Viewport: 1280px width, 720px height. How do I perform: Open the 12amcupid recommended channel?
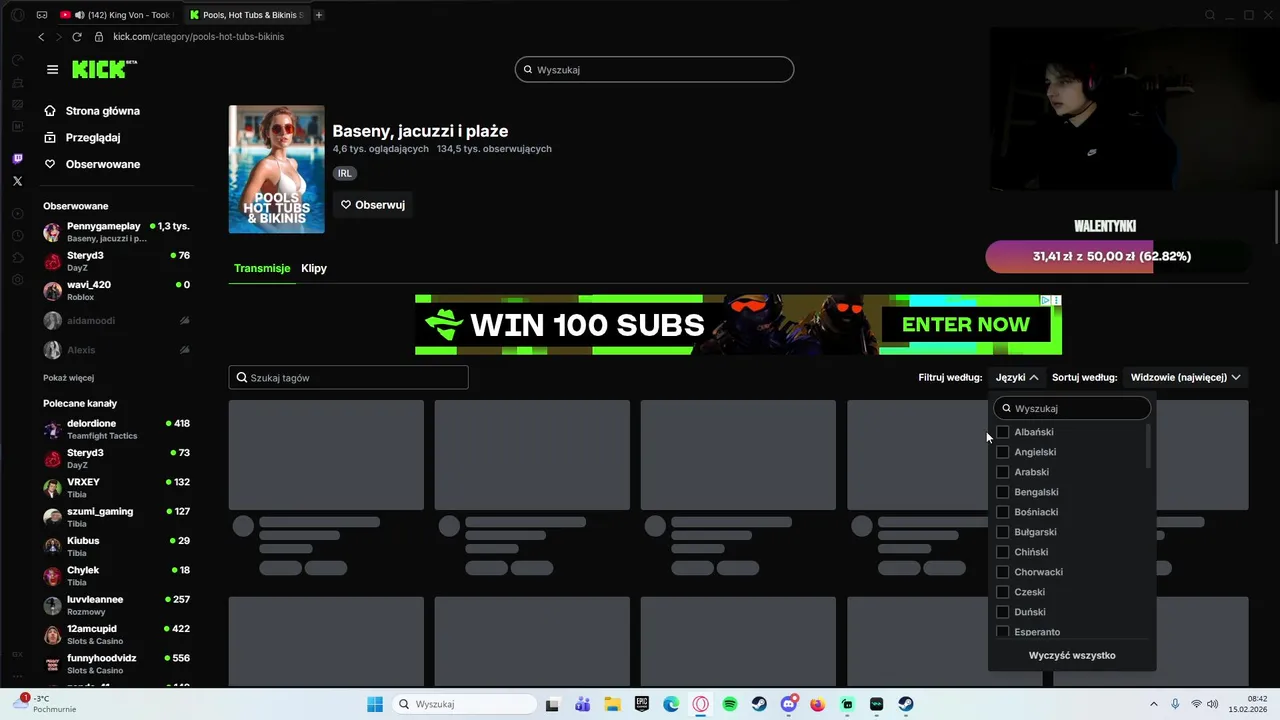[116, 635]
